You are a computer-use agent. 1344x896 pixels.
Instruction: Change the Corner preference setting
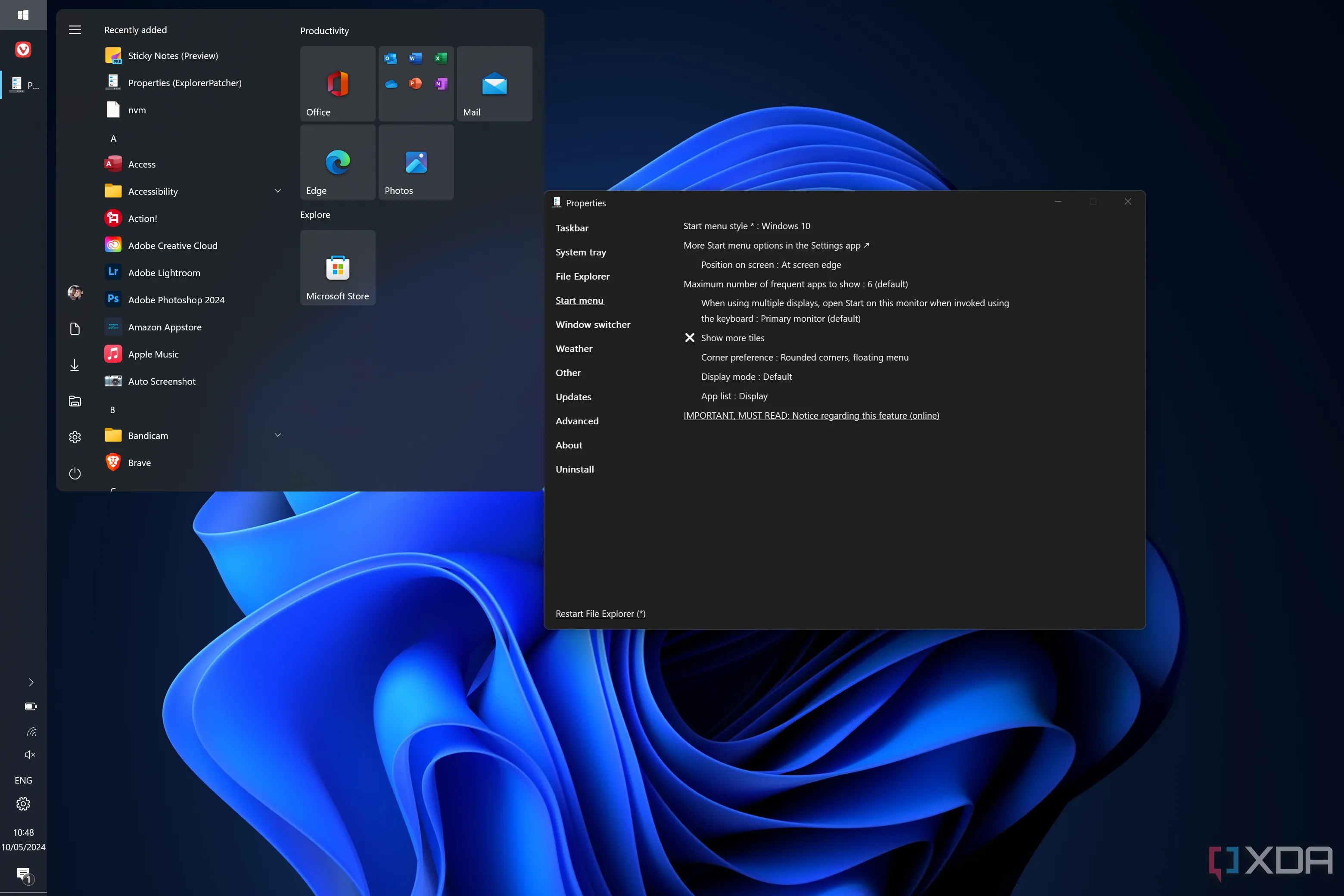805,357
